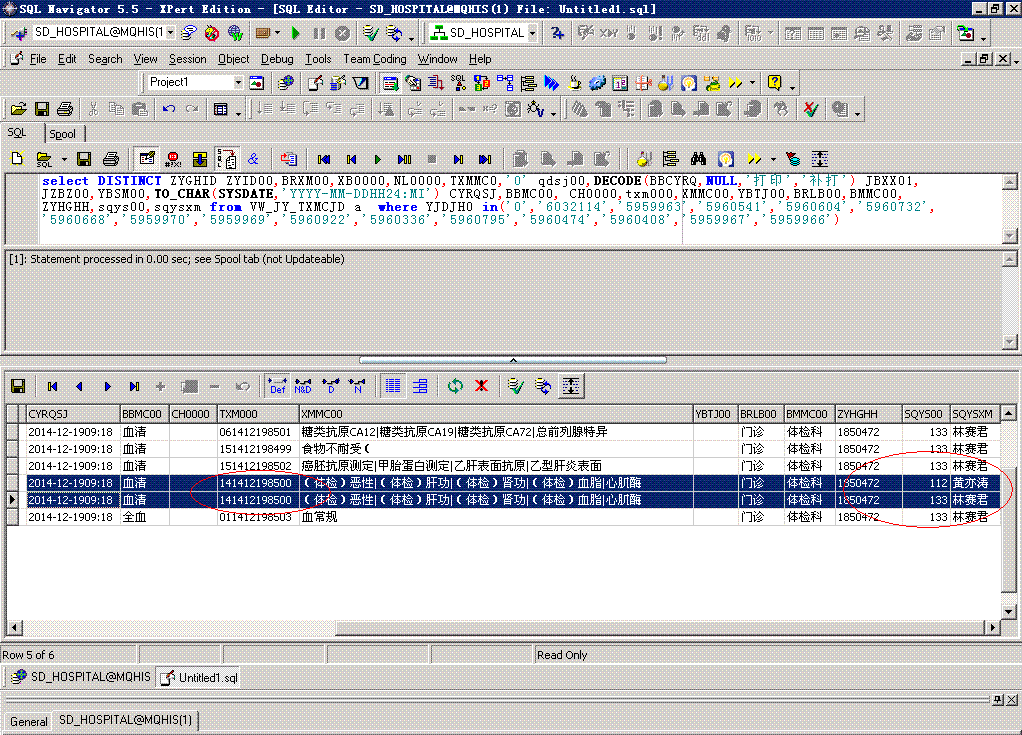Toggle the N&D column display mode

pyautogui.click(x=303, y=386)
